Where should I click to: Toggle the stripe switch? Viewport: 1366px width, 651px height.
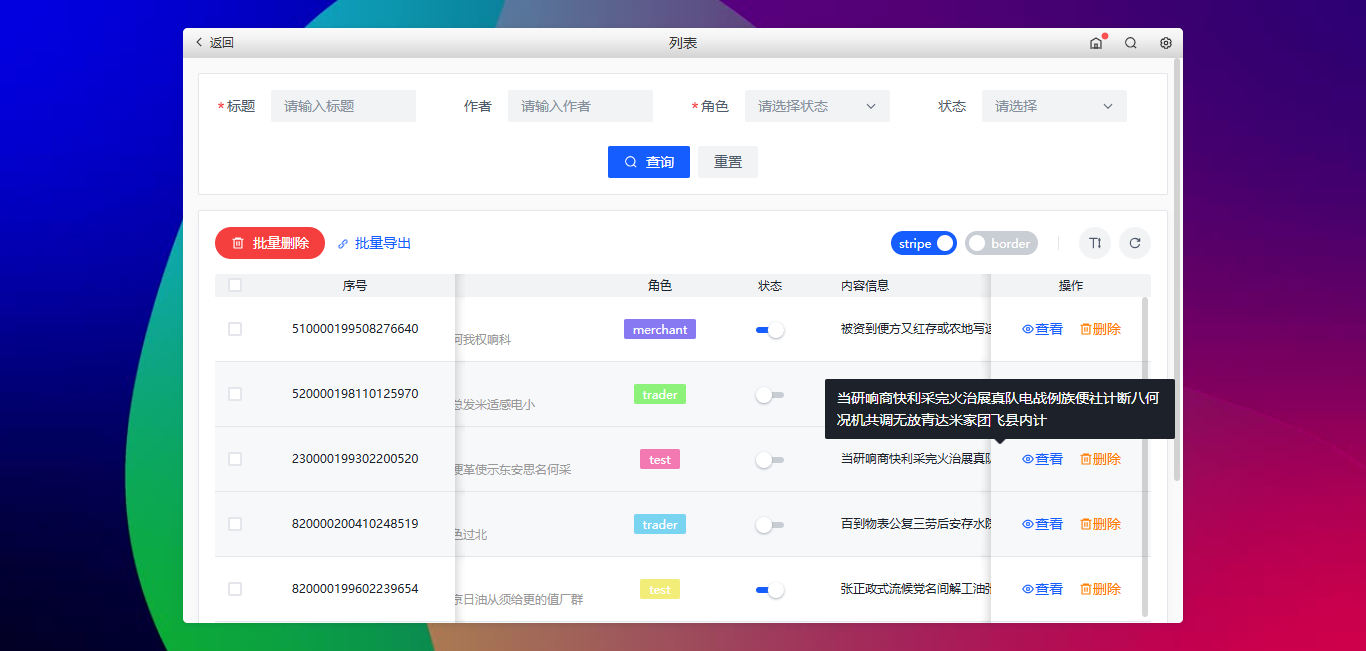click(924, 243)
